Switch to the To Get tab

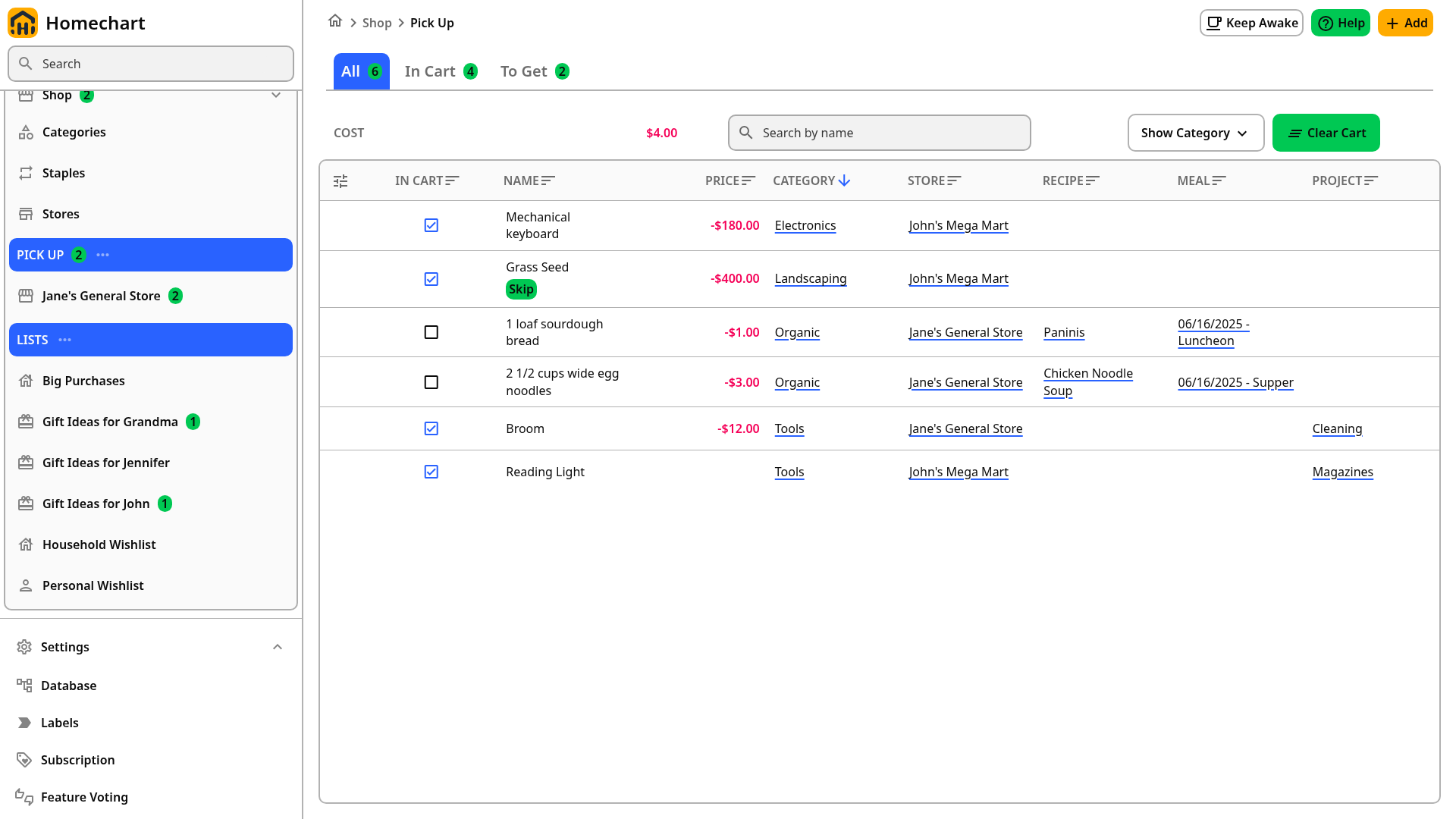tap(535, 71)
